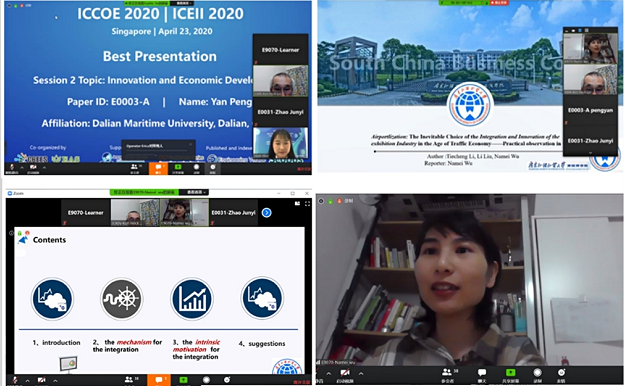The width and height of the screenshot is (624, 386).
Task: Click fullscreen icon at top-right of Contents Zoom window
Action: [x=307, y=203]
